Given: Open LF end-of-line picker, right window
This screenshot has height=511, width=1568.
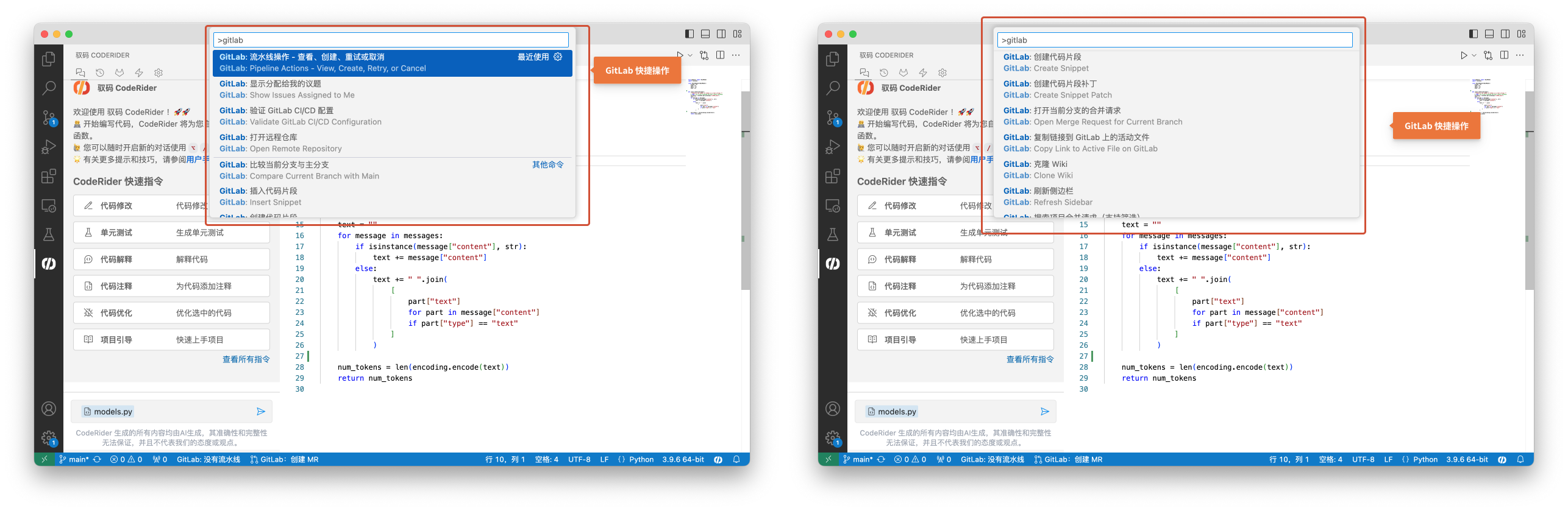Looking at the screenshot, I should point(1388,460).
